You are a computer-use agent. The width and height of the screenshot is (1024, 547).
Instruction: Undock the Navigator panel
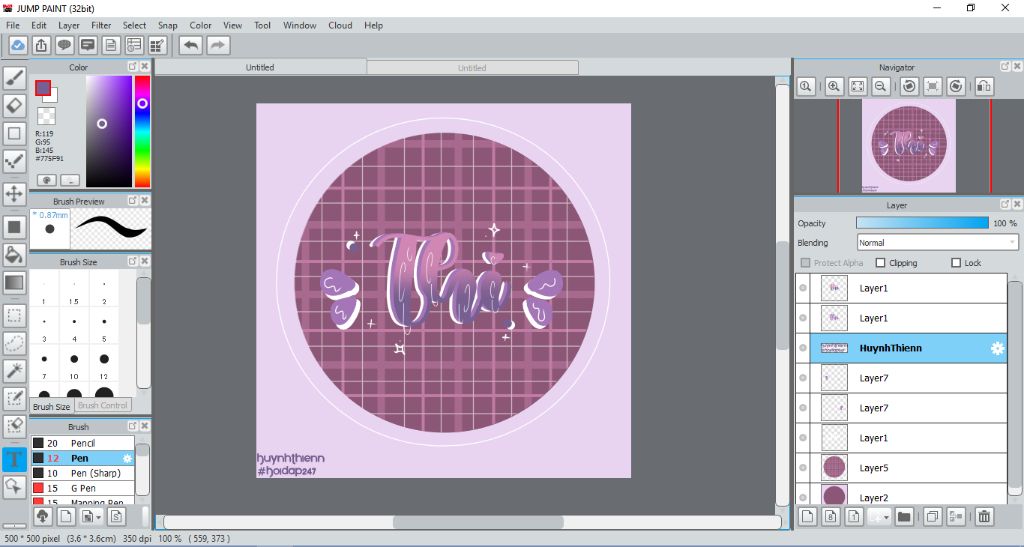(x=1005, y=67)
